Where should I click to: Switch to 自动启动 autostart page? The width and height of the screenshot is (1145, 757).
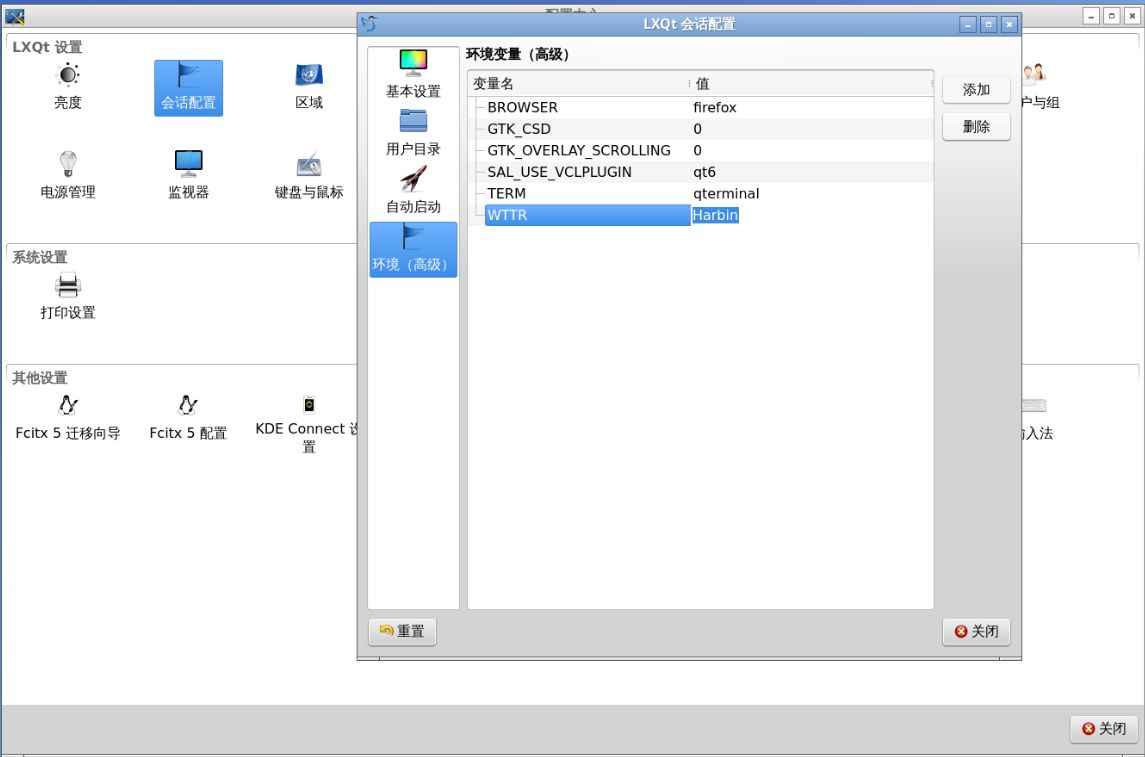point(413,190)
